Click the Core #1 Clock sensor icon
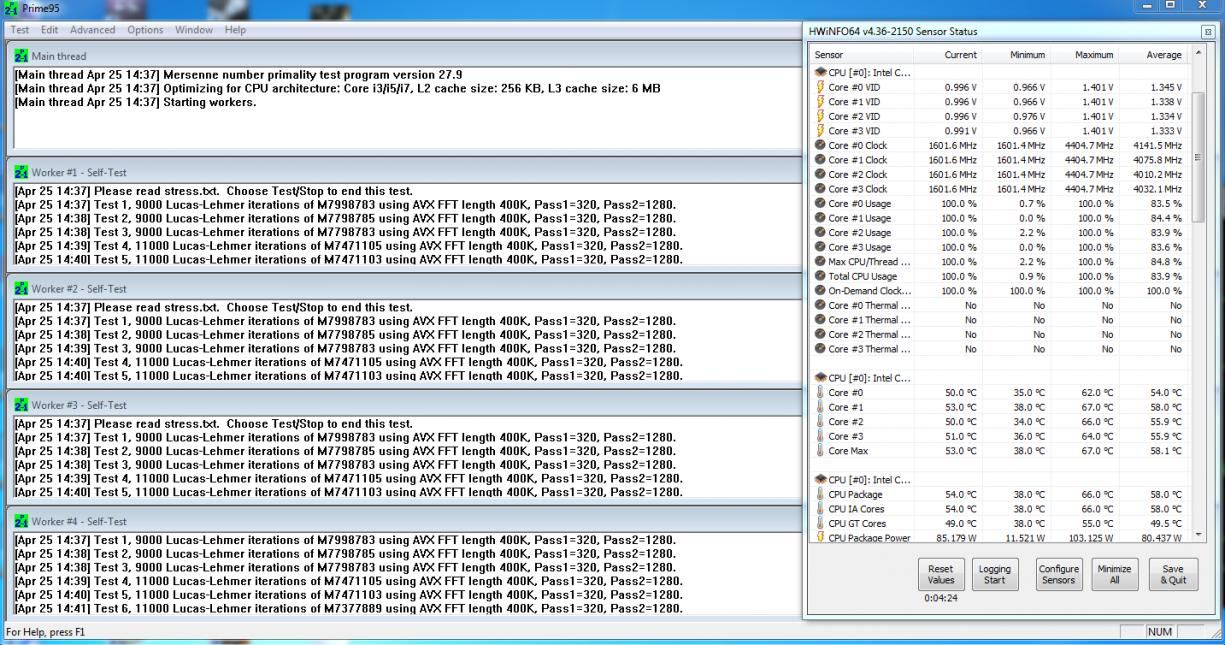The image size is (1225, 645). (820, 160)
